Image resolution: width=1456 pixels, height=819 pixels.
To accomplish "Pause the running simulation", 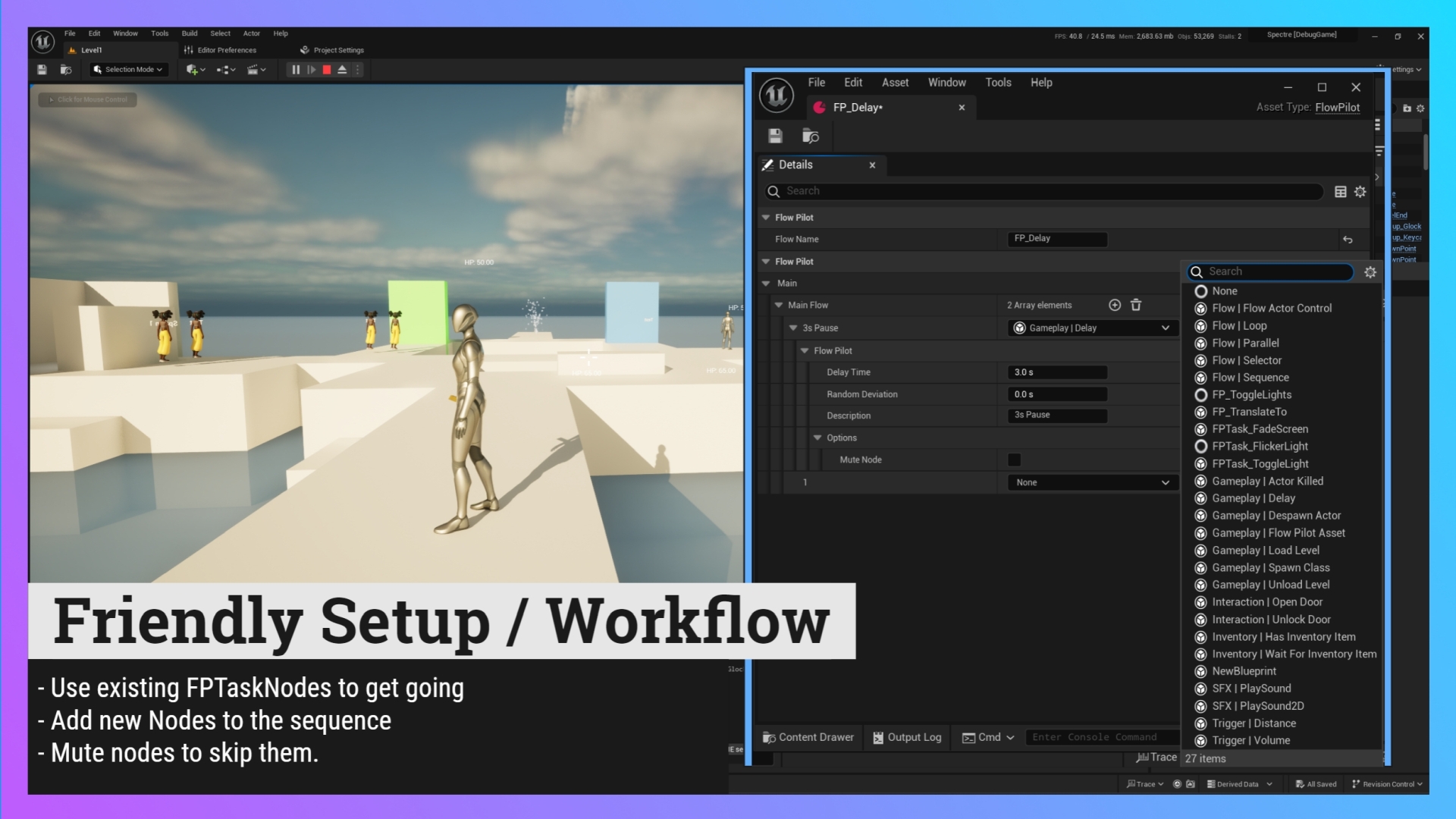I will click(296, 70).
